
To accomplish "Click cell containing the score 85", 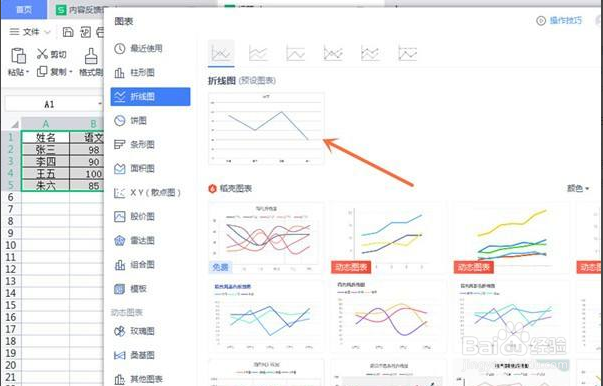I will click(x=87, y=185).
